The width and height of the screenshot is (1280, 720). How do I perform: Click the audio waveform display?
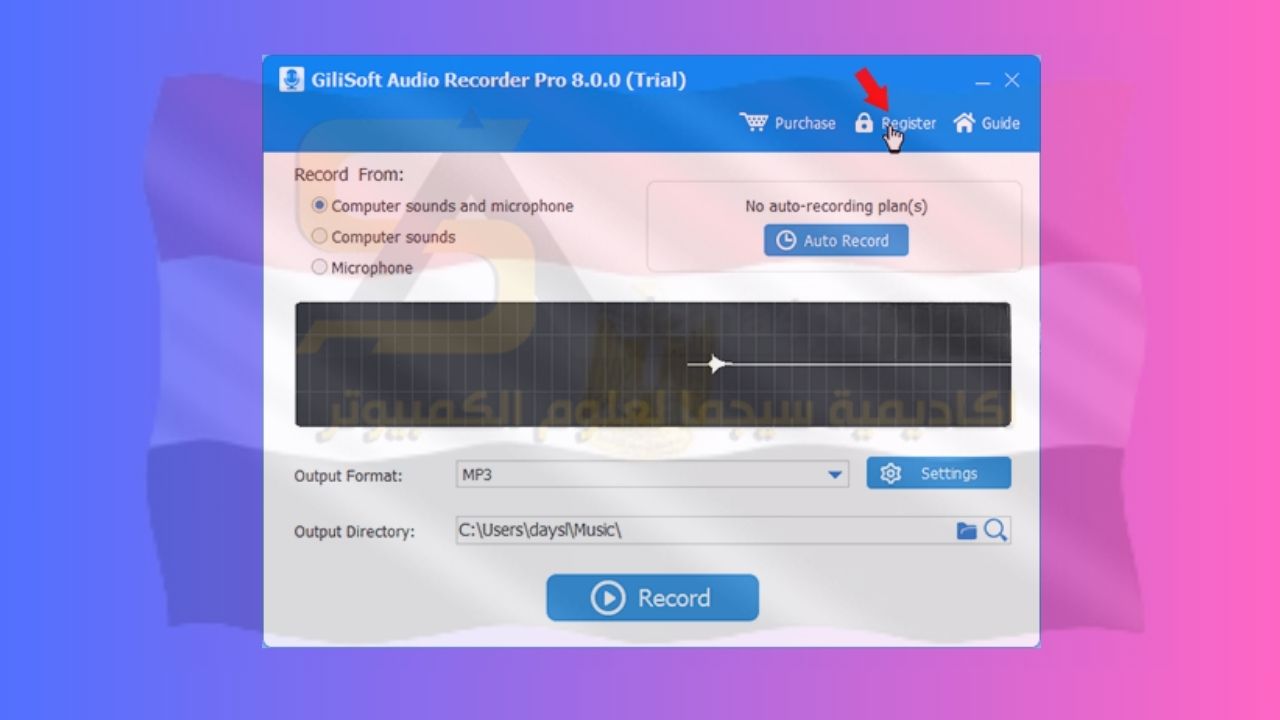coord(652,365)
